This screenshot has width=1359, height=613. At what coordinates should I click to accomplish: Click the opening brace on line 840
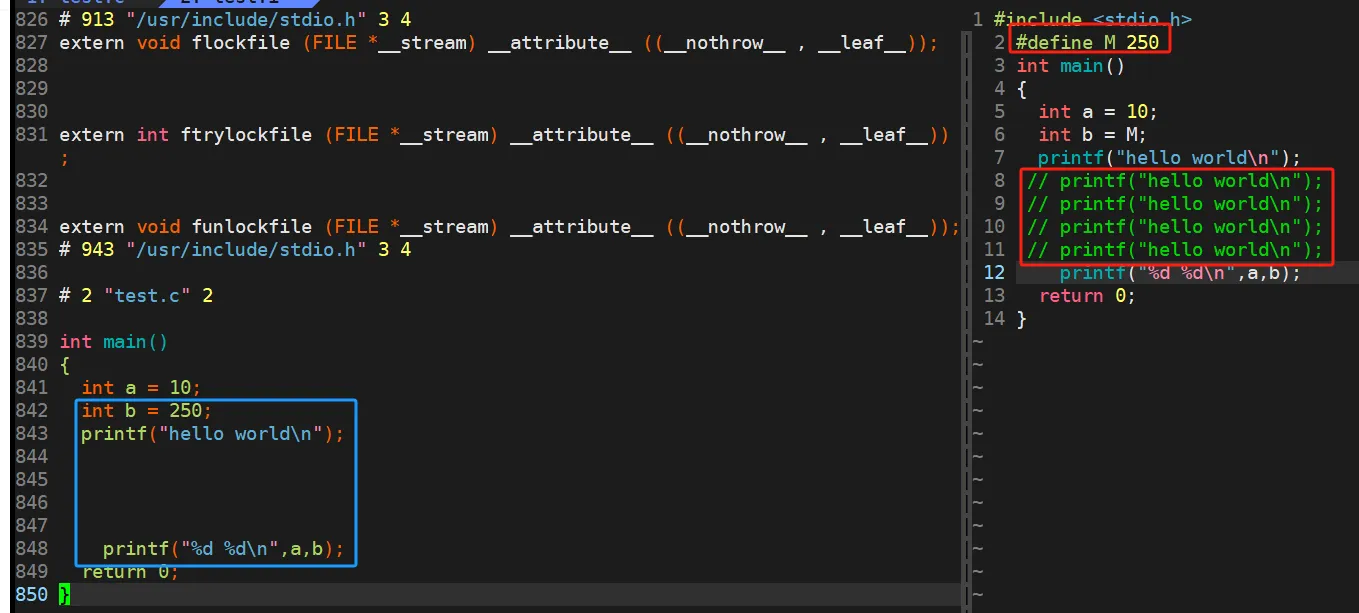tap(65, 365)
